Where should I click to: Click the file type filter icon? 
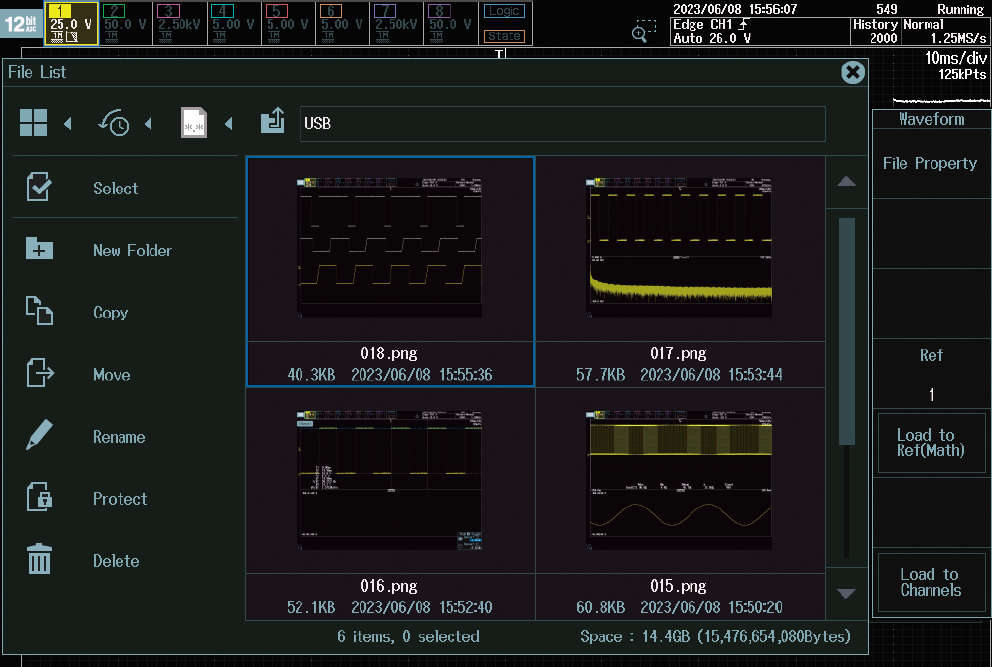194,123
